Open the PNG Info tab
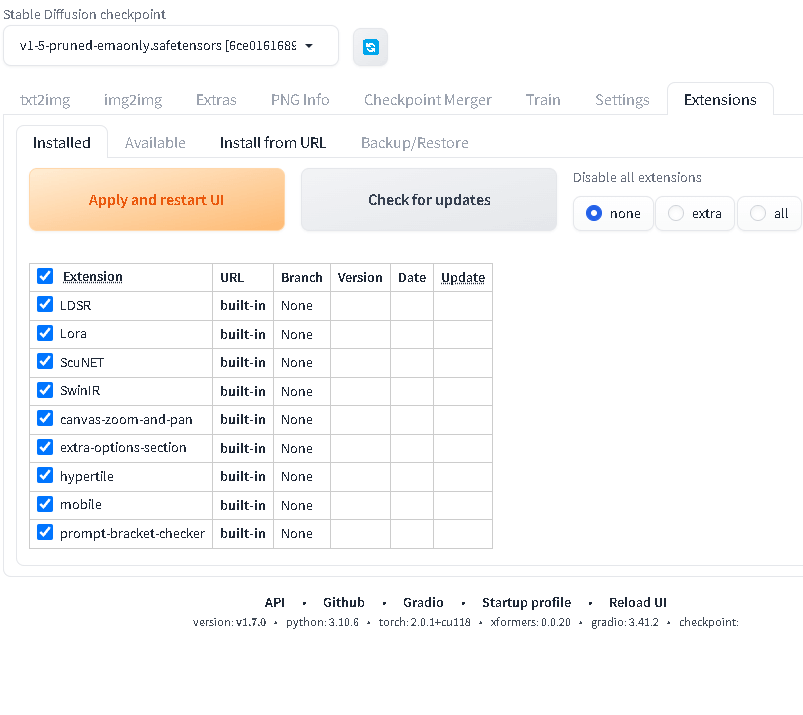Image resolution: width=803 pixels, height=715 pixels. coord(300,100)
